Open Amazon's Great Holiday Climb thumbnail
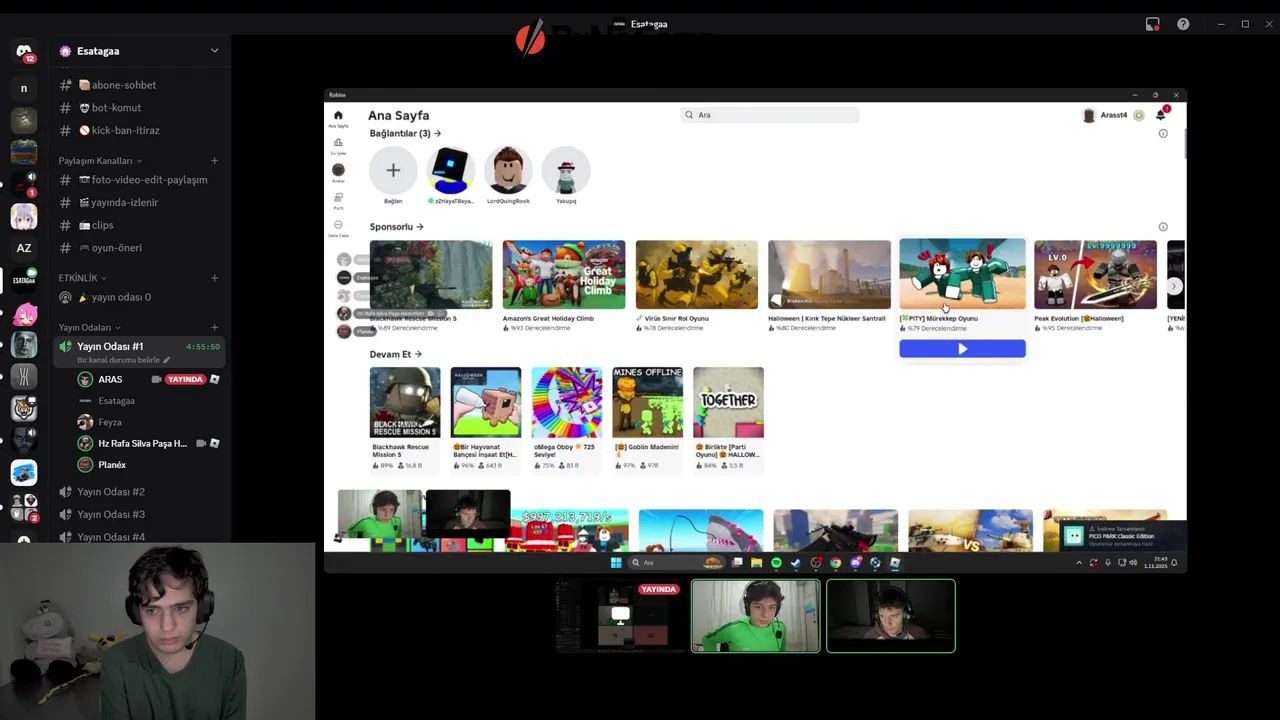 click(564, 275)
